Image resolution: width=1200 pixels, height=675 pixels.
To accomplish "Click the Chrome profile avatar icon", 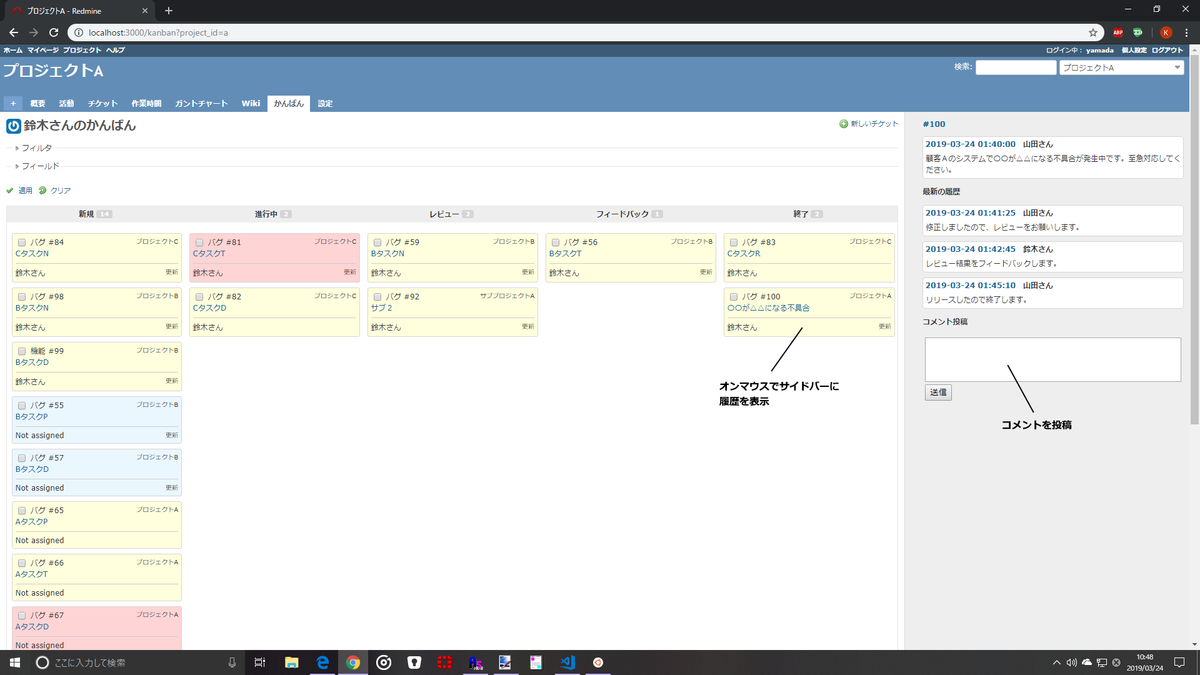I will point(1167,32).
